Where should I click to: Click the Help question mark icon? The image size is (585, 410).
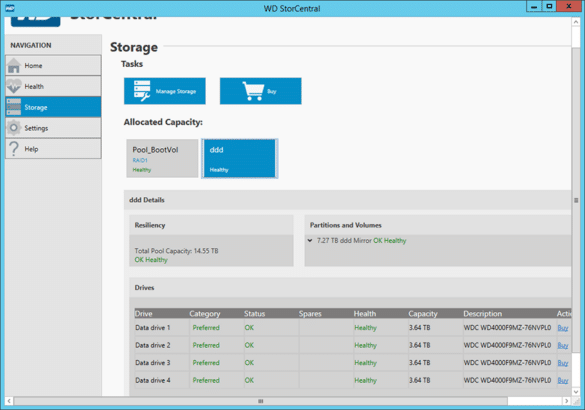14,148
